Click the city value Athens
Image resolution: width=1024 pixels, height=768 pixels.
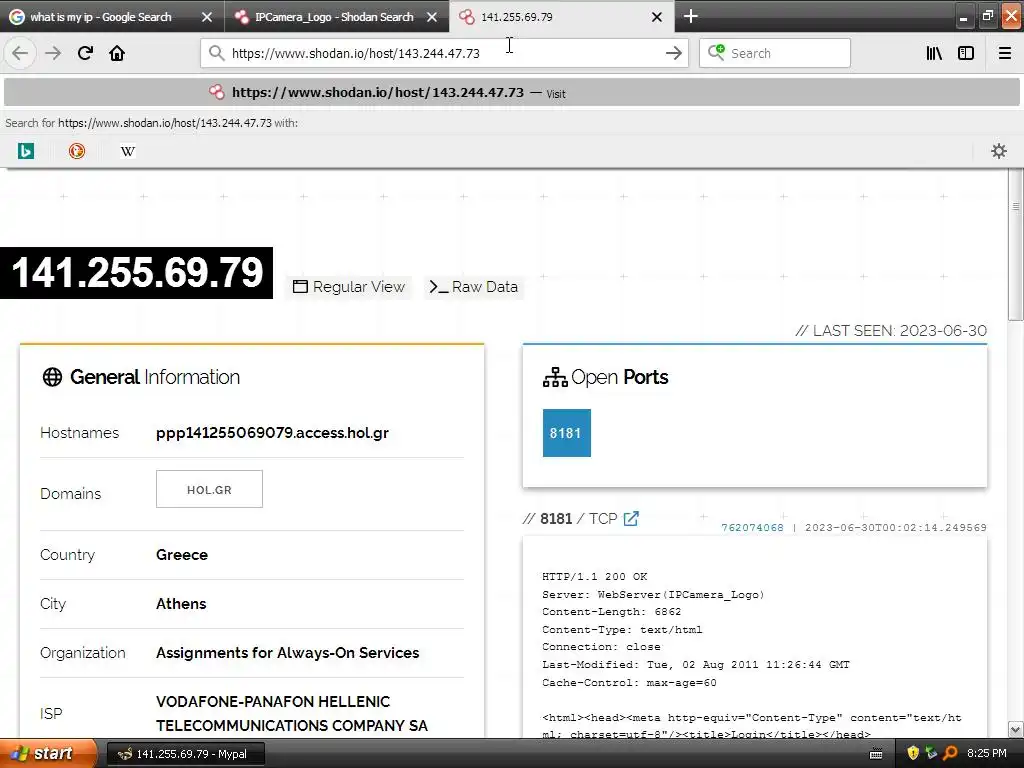pos(181,603)
